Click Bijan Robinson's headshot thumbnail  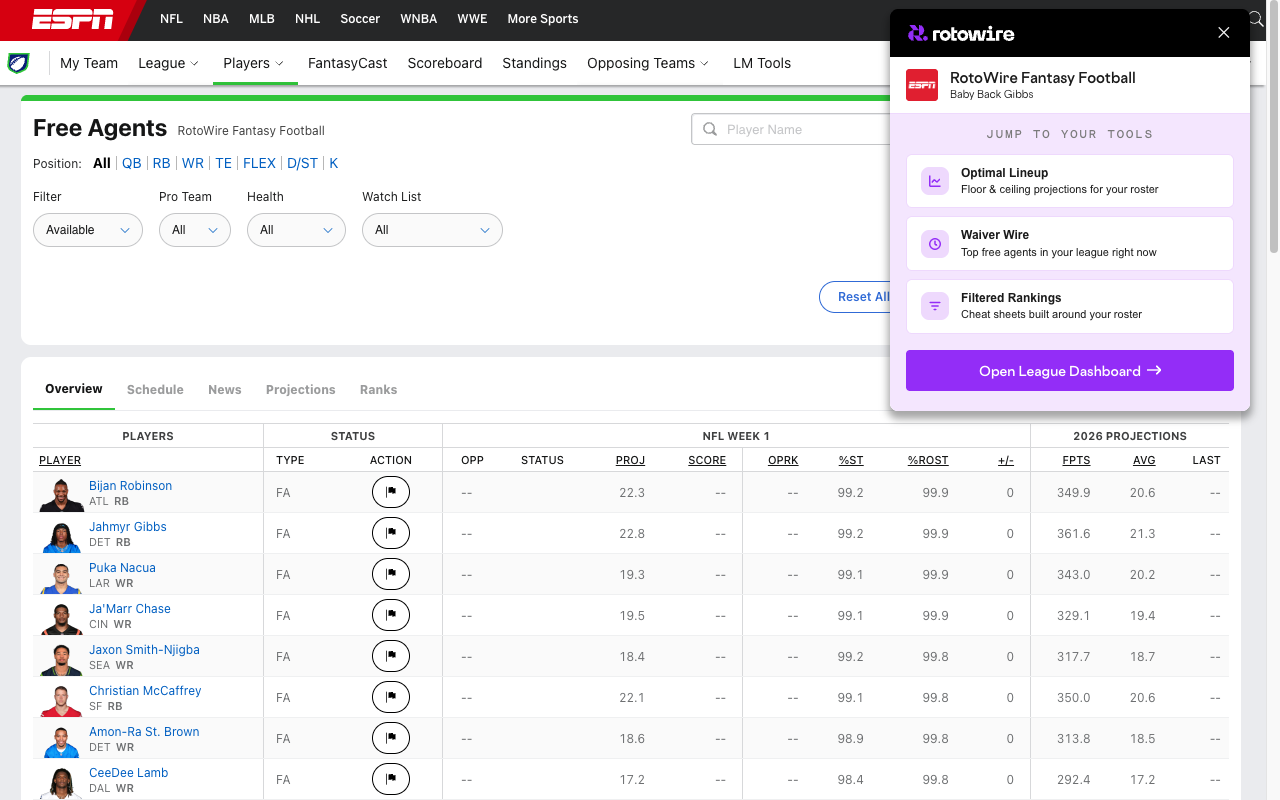61,494
